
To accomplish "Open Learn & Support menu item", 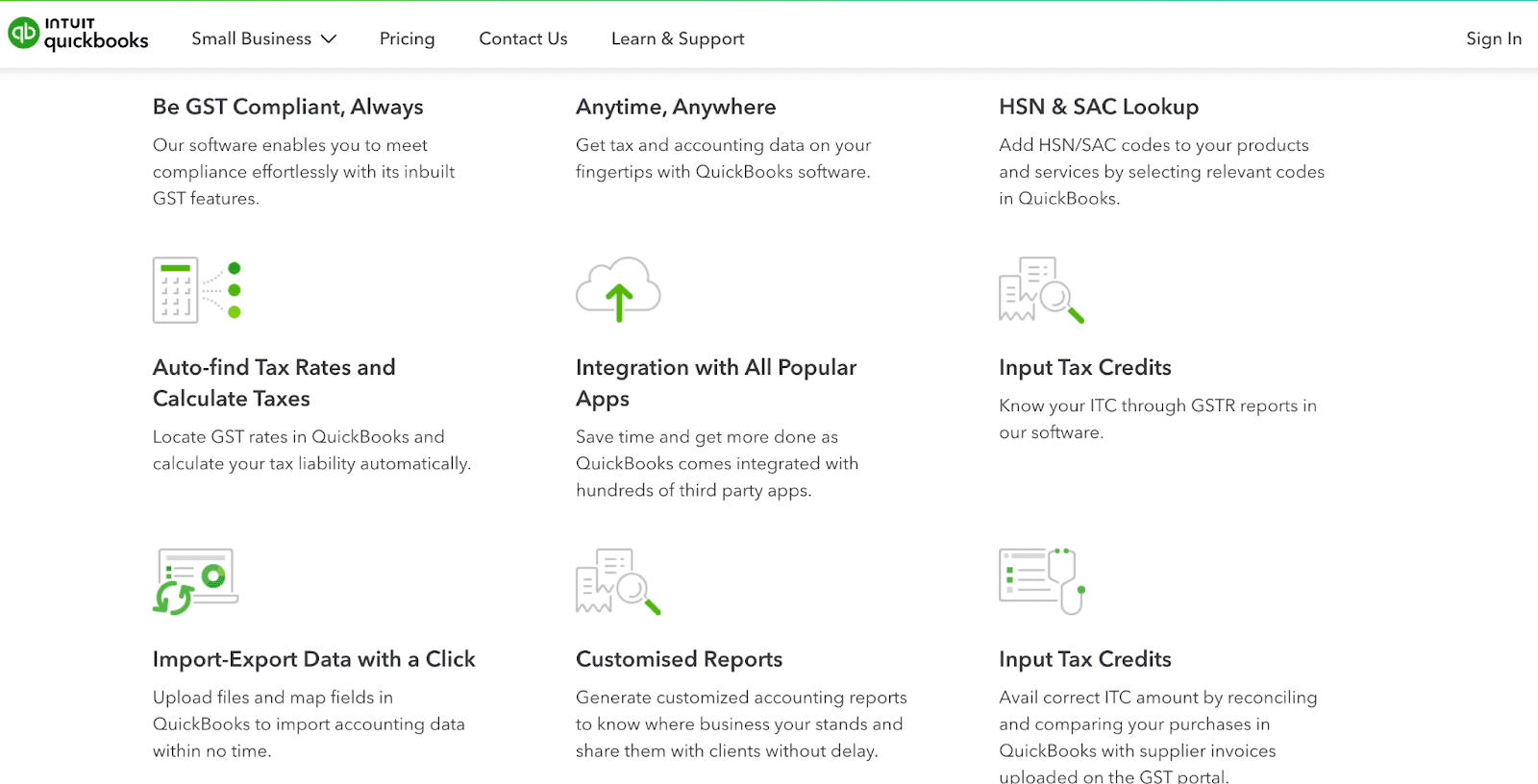I will [x=678, y=38].
